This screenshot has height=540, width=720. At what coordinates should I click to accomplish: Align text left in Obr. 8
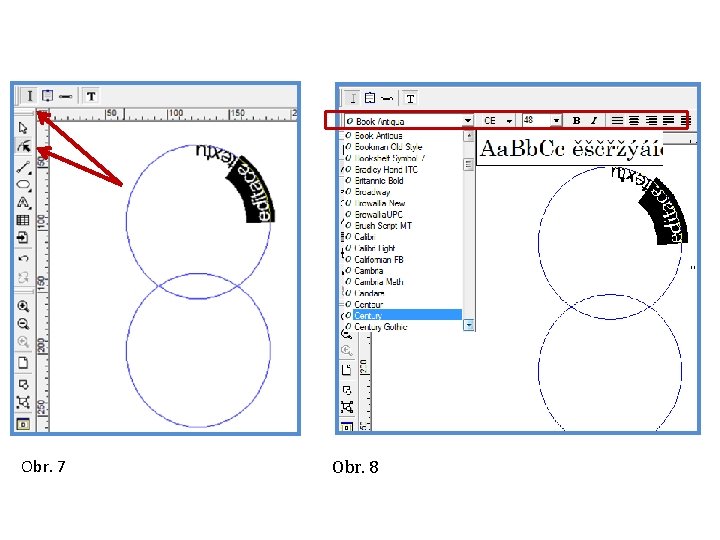point(617,120)
